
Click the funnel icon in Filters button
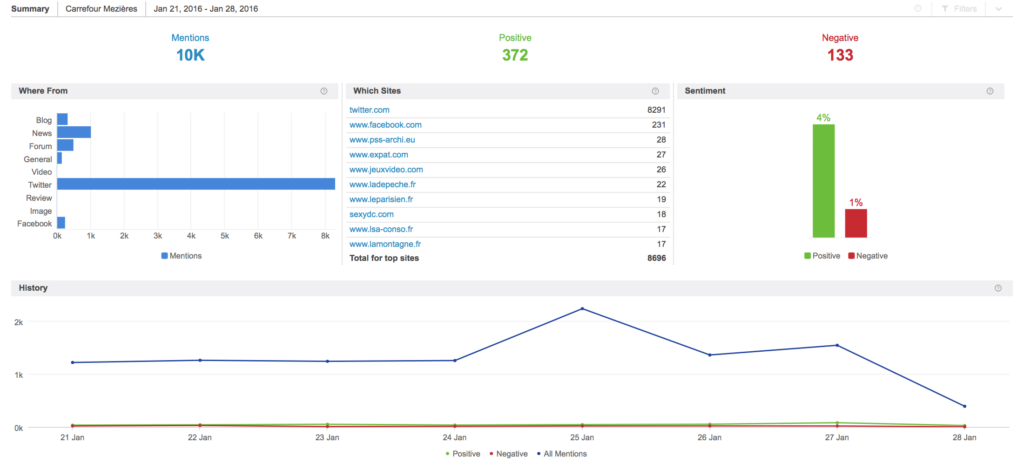point(945,9)
